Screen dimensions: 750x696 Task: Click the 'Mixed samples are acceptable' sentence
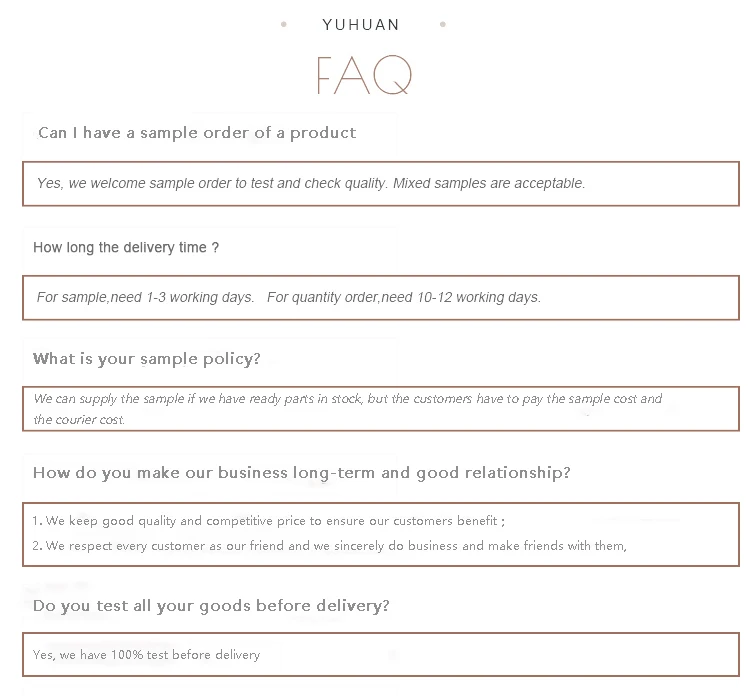(489, 184)
